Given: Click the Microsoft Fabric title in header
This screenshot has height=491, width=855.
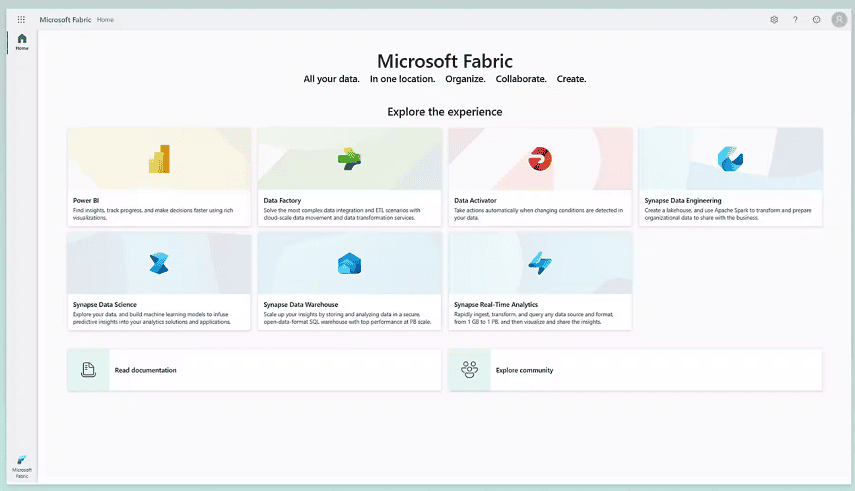Looking at the screenshot, I should coord(65,20).
